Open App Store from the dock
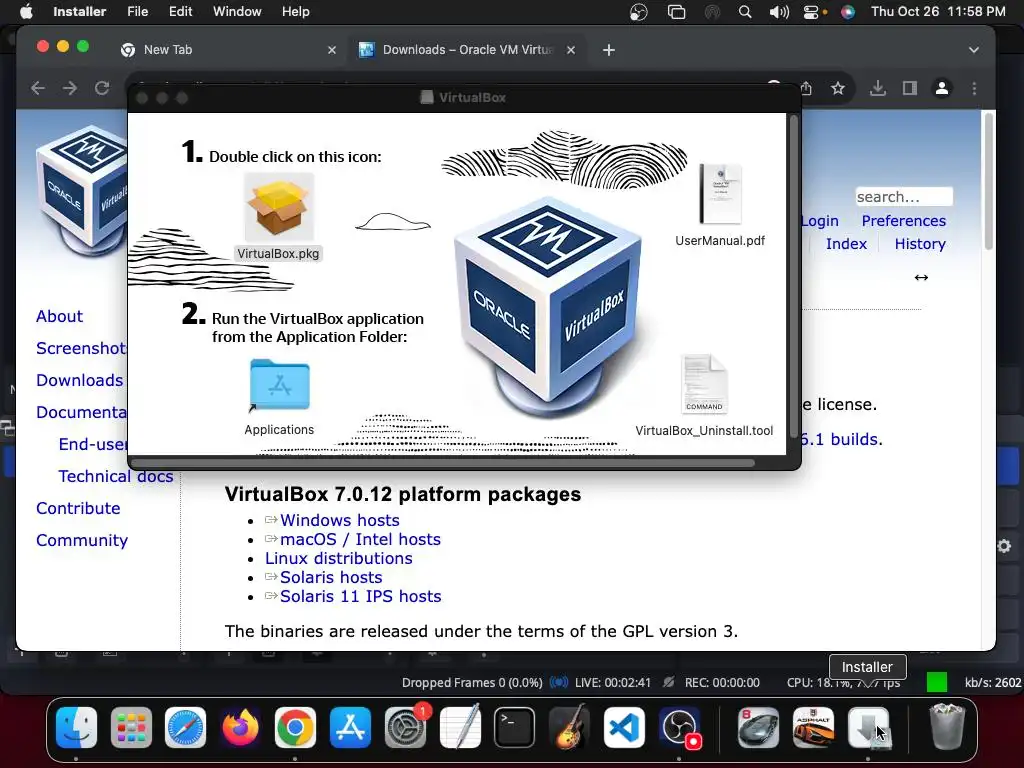The height and width of the screenshot is (768, 1024). point(350,728)
